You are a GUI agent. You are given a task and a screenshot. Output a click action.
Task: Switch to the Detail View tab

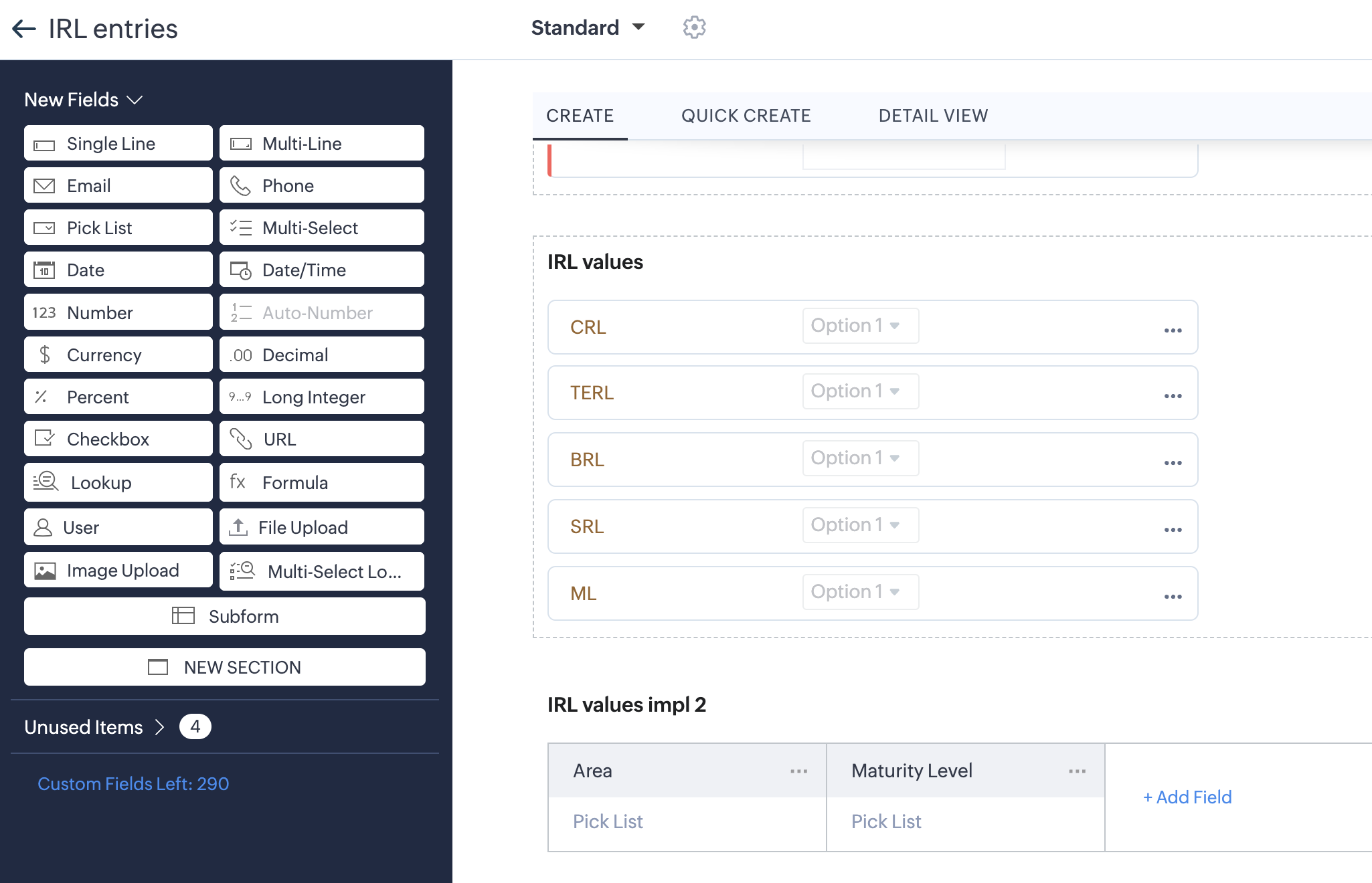[x=932, y=116]
